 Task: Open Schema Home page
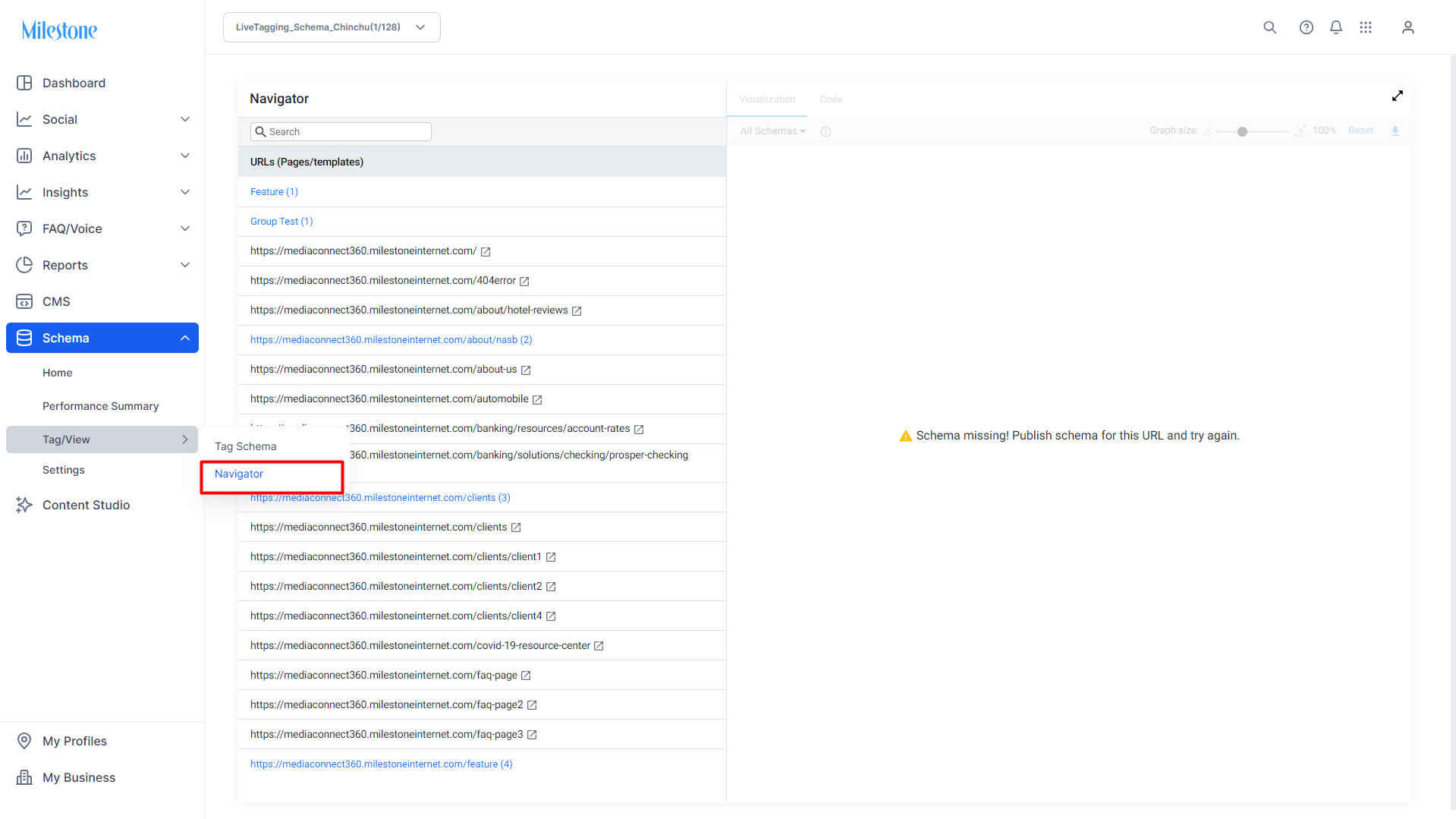tap(58, 373)
